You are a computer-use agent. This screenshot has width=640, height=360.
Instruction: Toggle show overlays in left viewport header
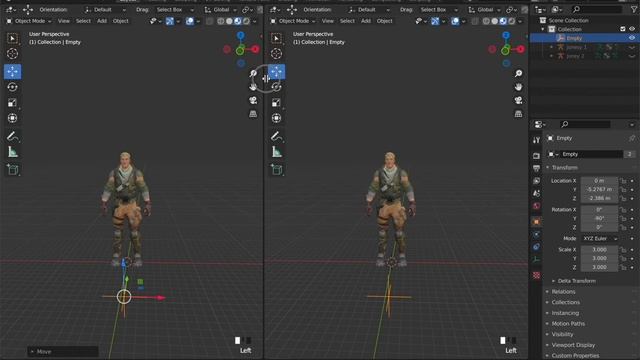[x=190, y=21]
